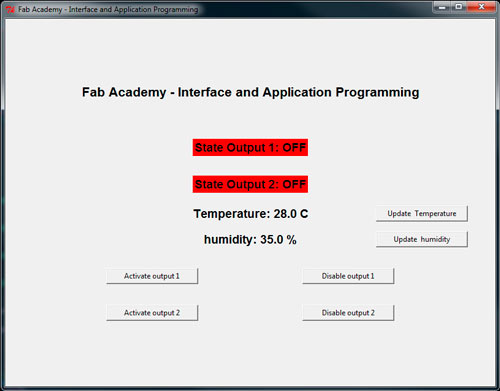Click the Activate output 2 button
This screenshot has height=391, width=500.
[x=152, y=313]
